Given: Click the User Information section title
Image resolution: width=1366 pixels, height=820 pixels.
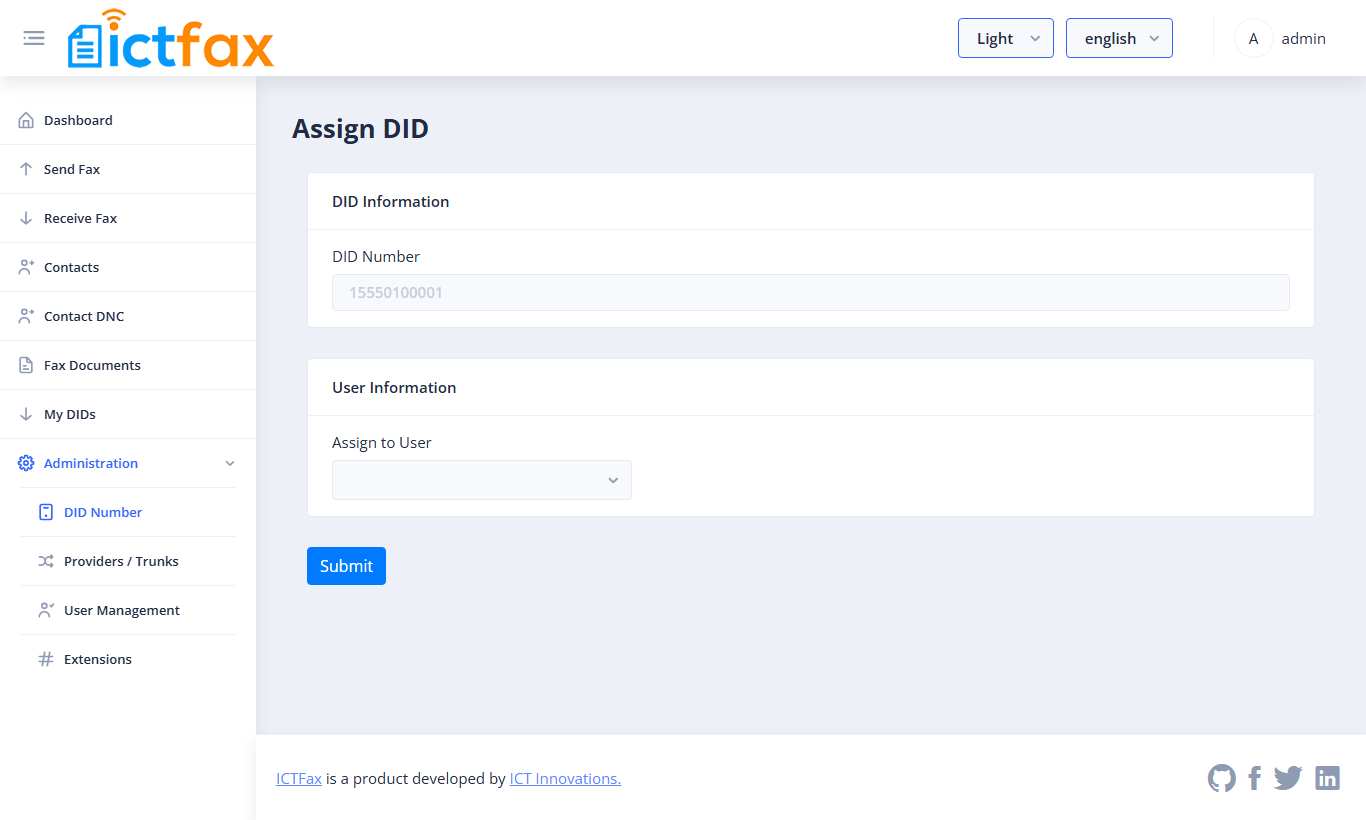Looking at the screenshot, I should [394, 387].
